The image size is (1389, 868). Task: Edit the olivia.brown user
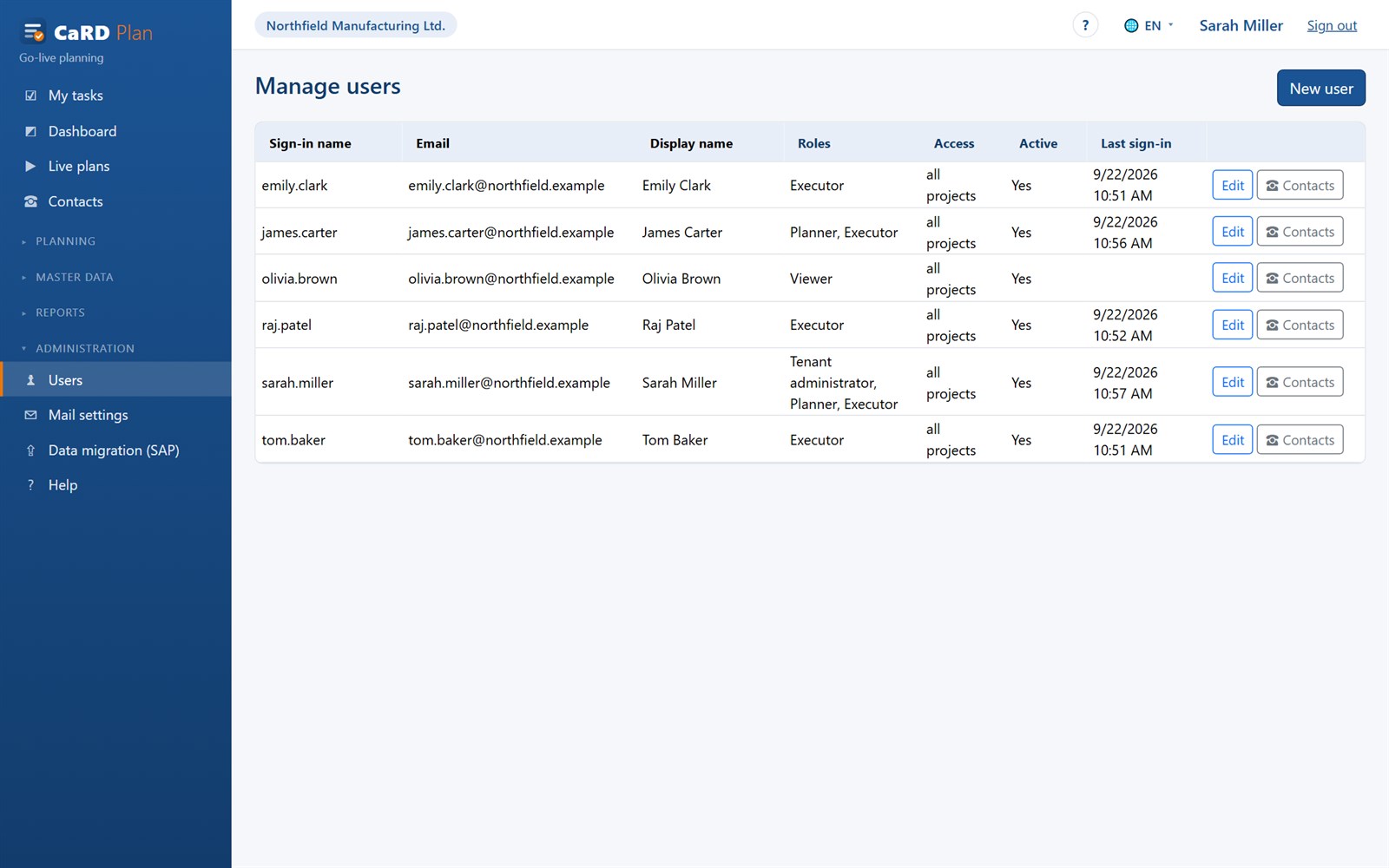tap(1233, 278)
